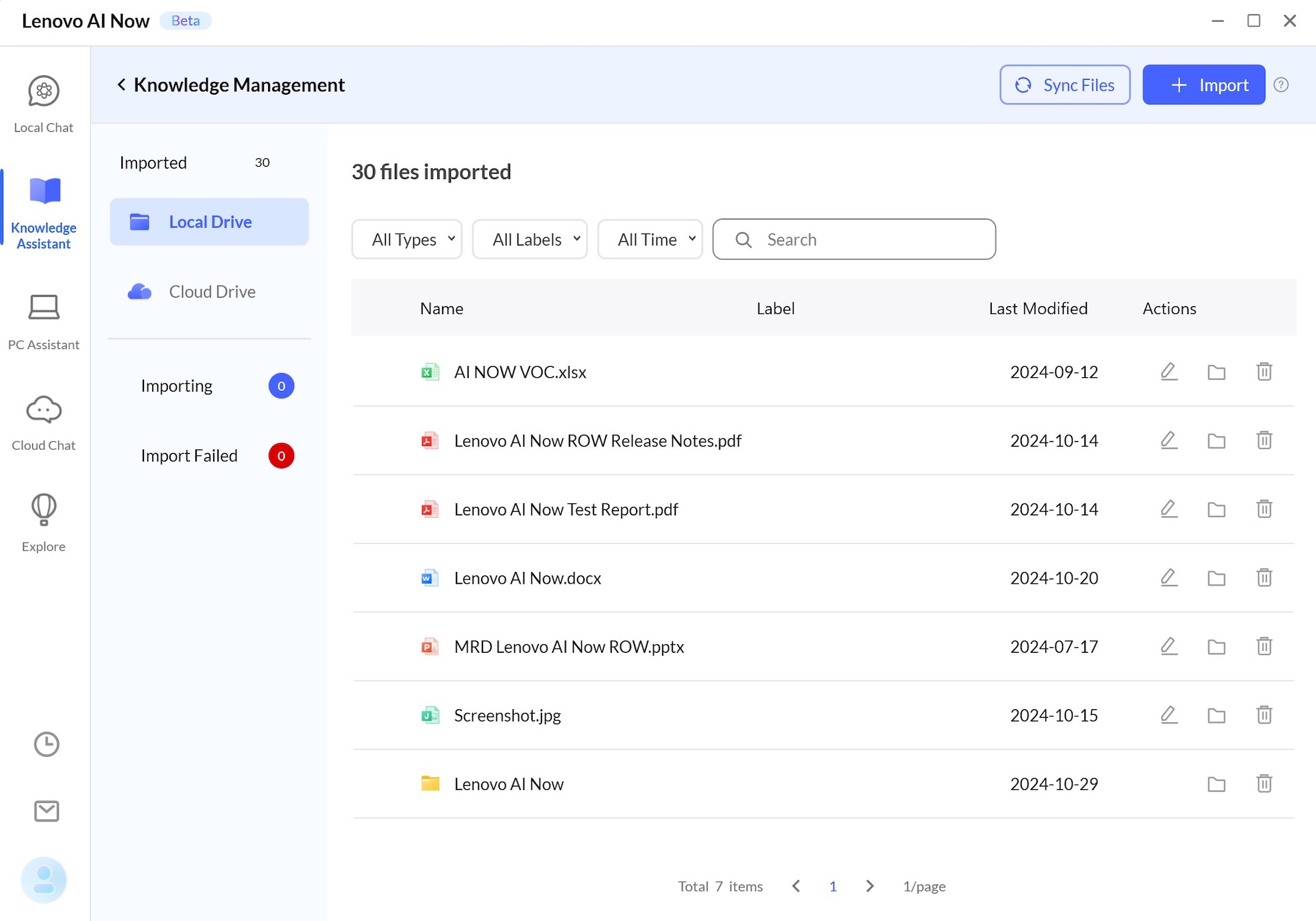Delete MRD Lenovo AI Now ROW.pptx

coord(1265,645)
